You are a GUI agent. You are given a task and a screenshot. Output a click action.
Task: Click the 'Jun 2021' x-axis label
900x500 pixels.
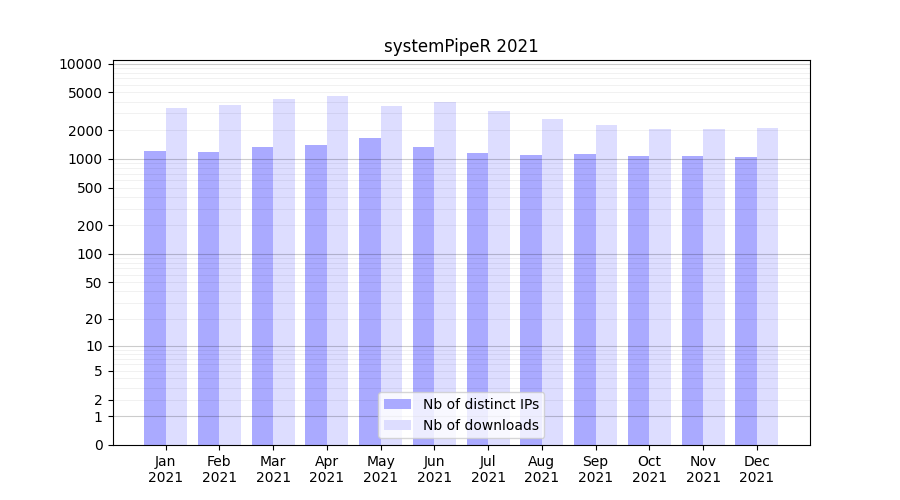434,469
